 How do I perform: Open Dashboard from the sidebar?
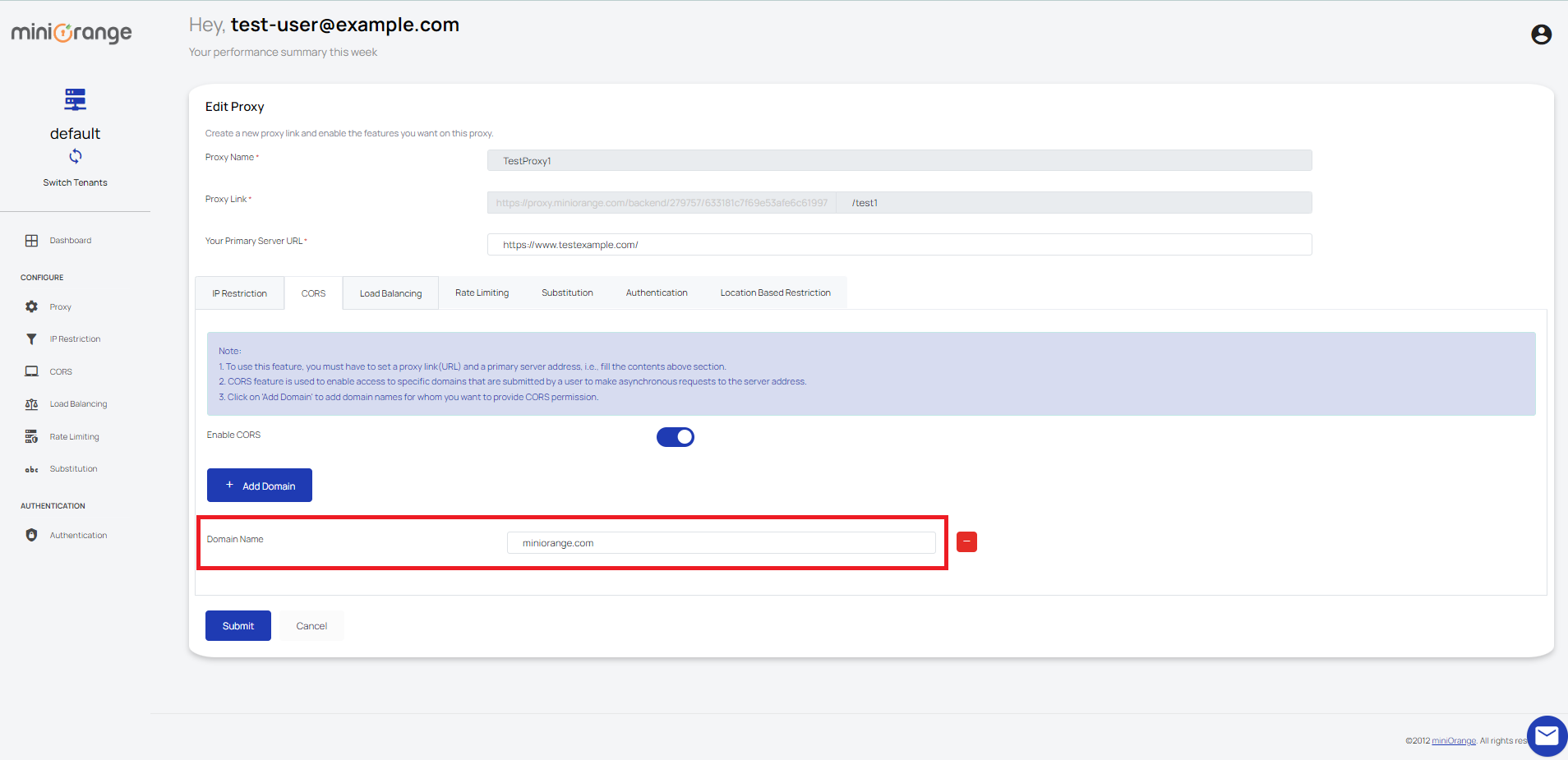pyautogui.click(x=71, y=241)
